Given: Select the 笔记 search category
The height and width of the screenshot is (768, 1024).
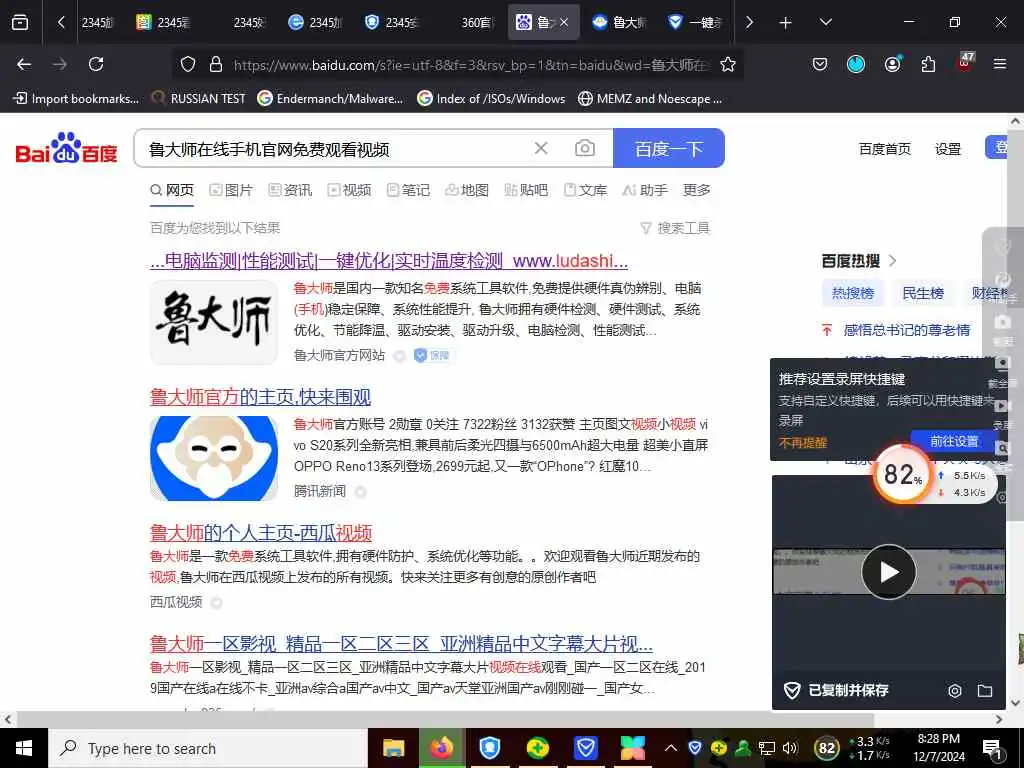Looking at the screenshot, I should pyautogui.click(x=408, y=190).
